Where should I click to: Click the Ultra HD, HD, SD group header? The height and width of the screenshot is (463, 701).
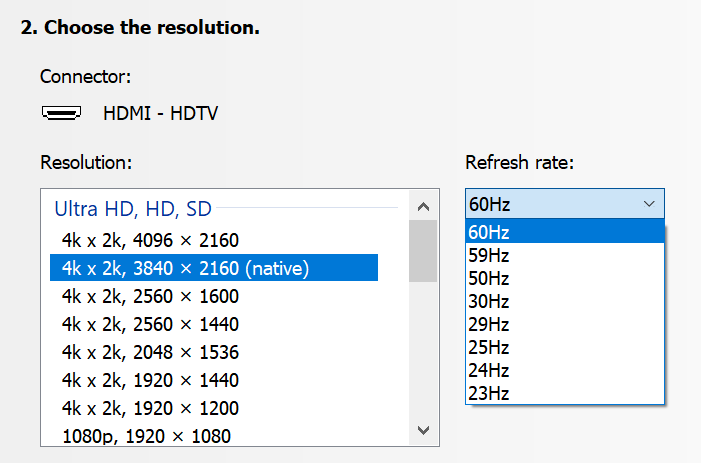[x=132, y=208]
